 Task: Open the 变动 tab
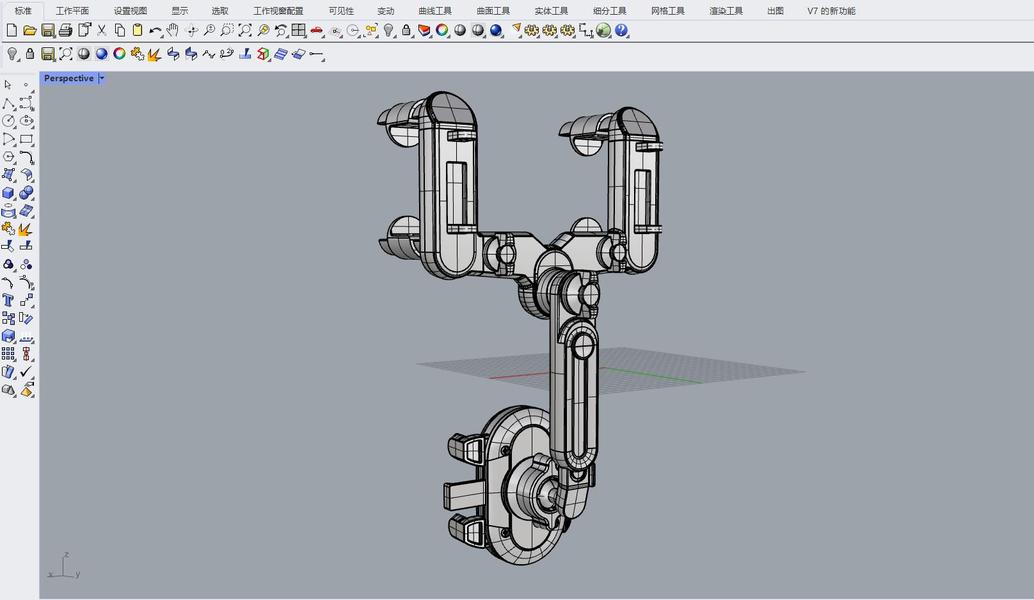pyautogui.click(x=386, y=11)
